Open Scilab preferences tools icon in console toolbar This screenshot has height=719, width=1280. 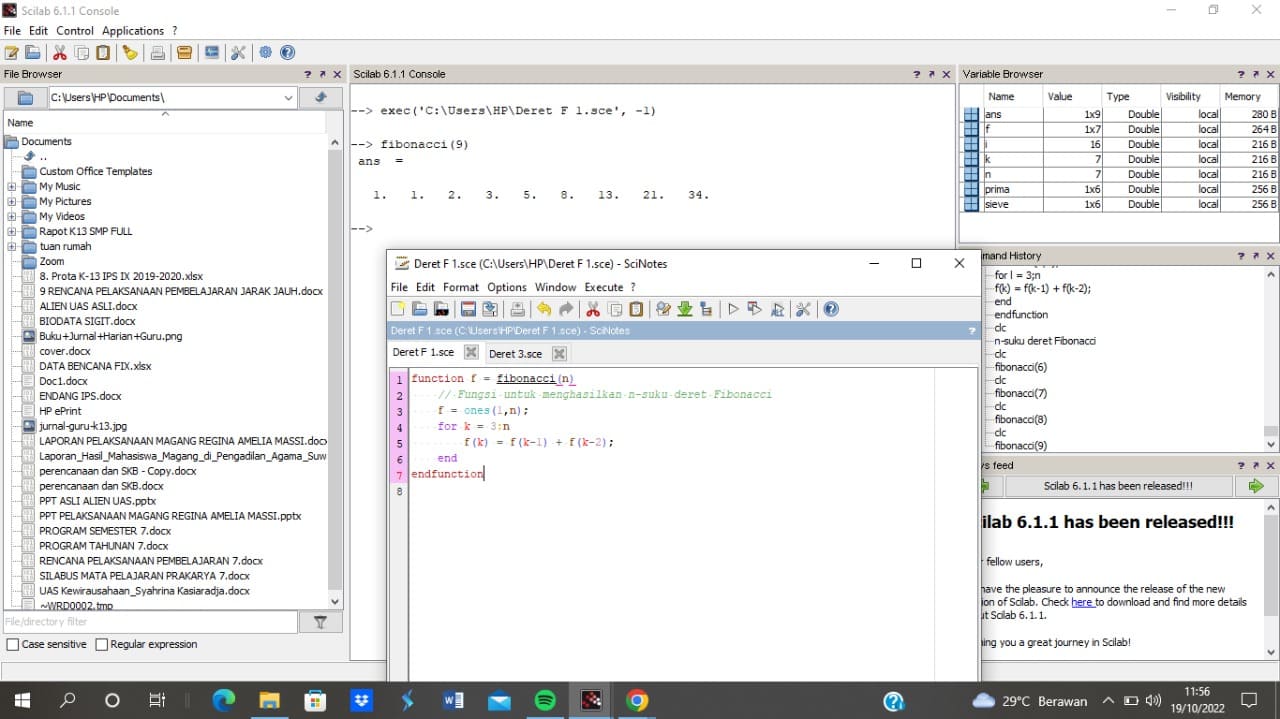(238, 53)
